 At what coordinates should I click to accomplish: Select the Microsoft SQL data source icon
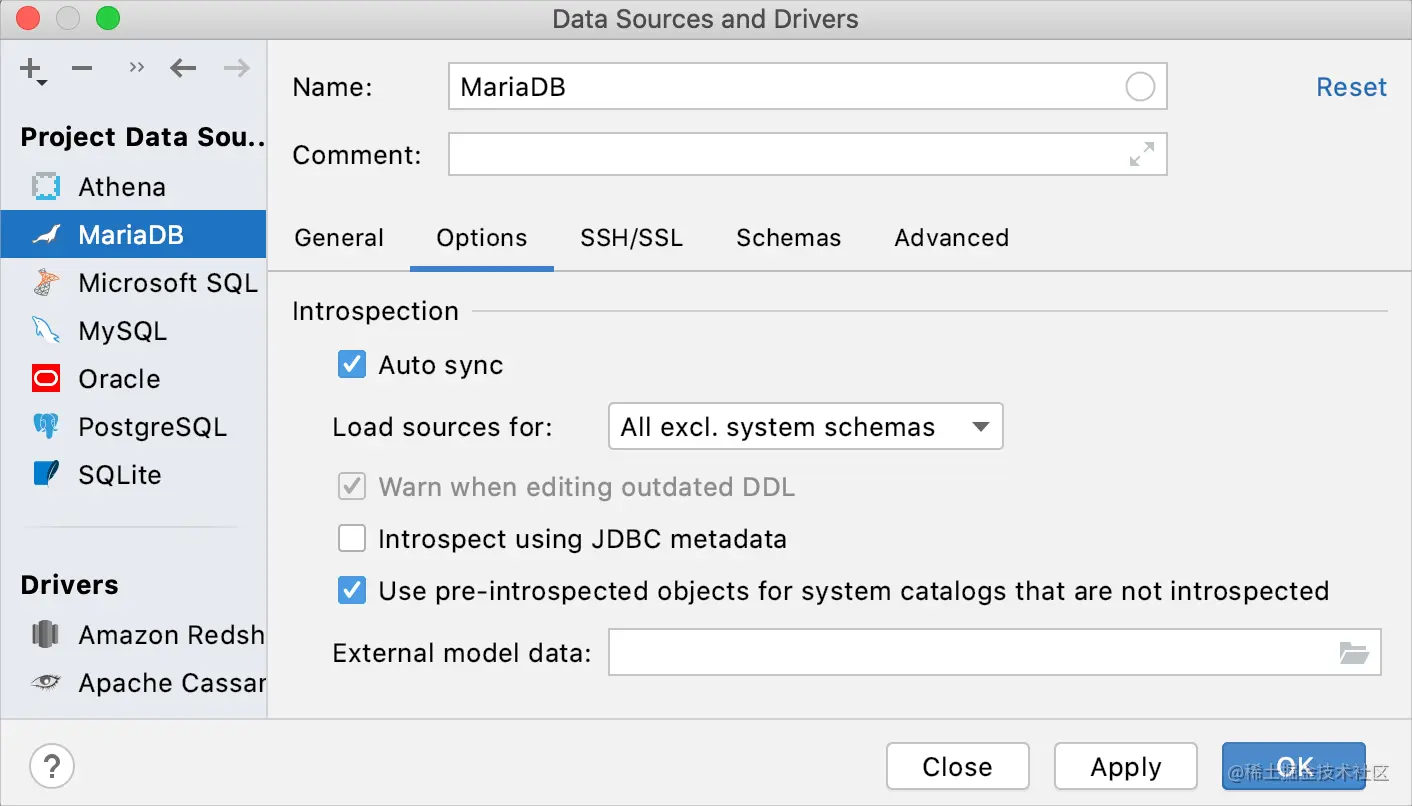coord(46,283)
